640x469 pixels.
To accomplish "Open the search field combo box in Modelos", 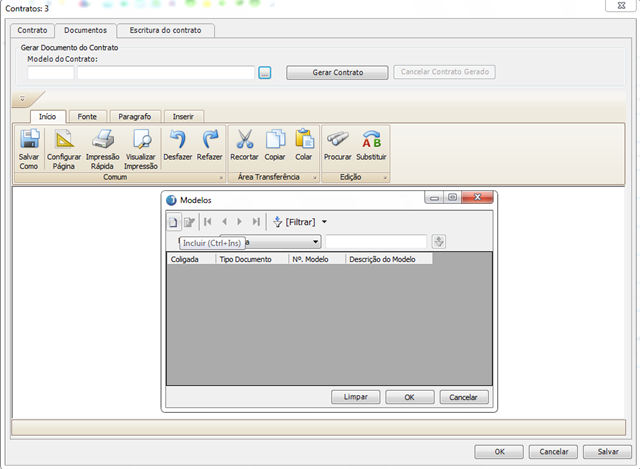I will (x=316, y=242).
